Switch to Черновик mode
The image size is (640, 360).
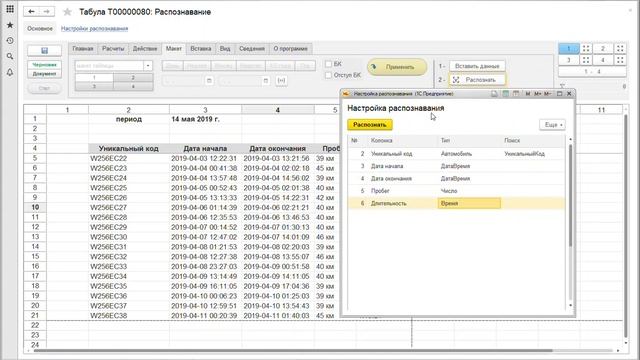point(44,65)
